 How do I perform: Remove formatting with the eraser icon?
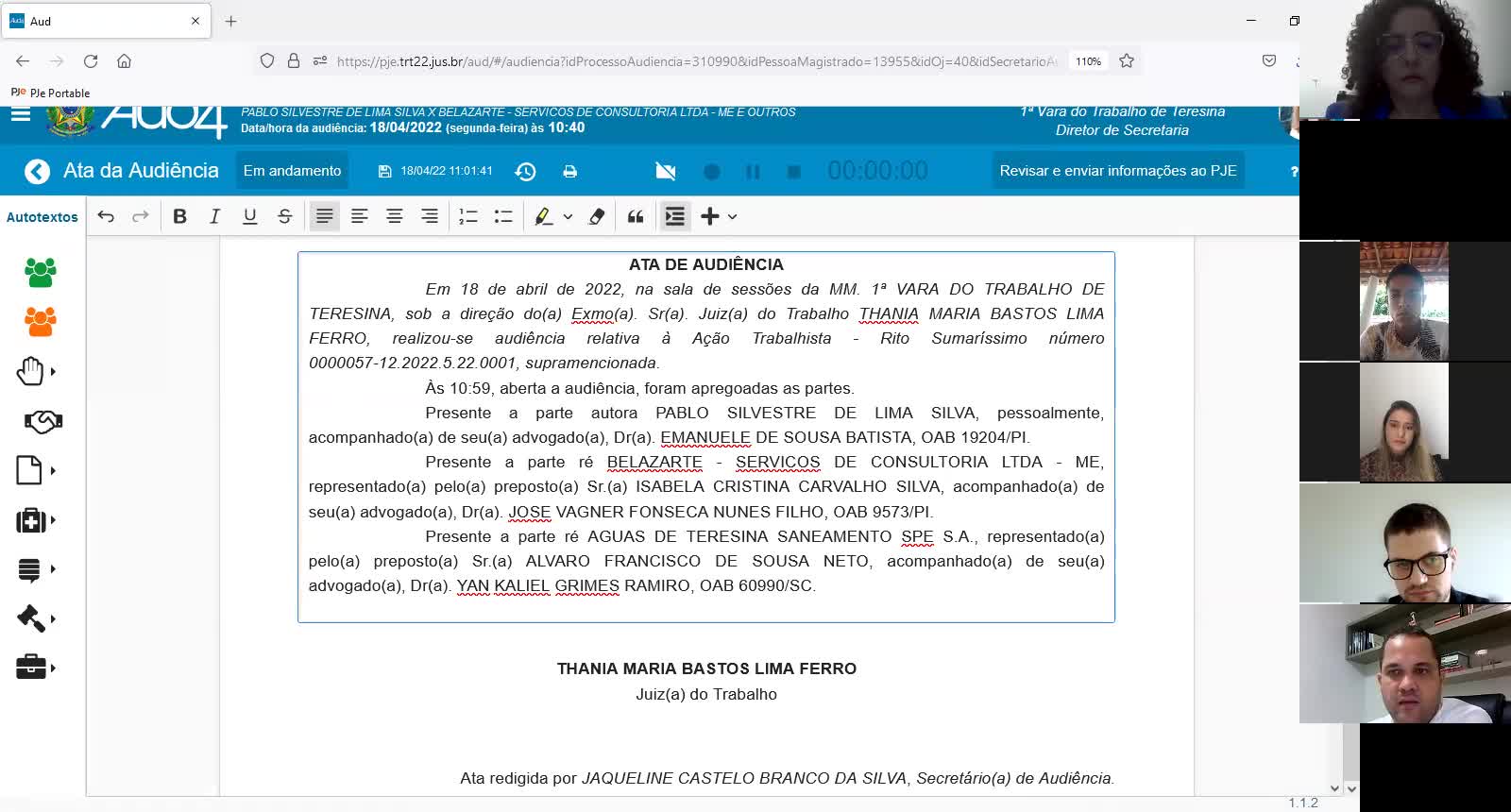(x=597, y=216)
